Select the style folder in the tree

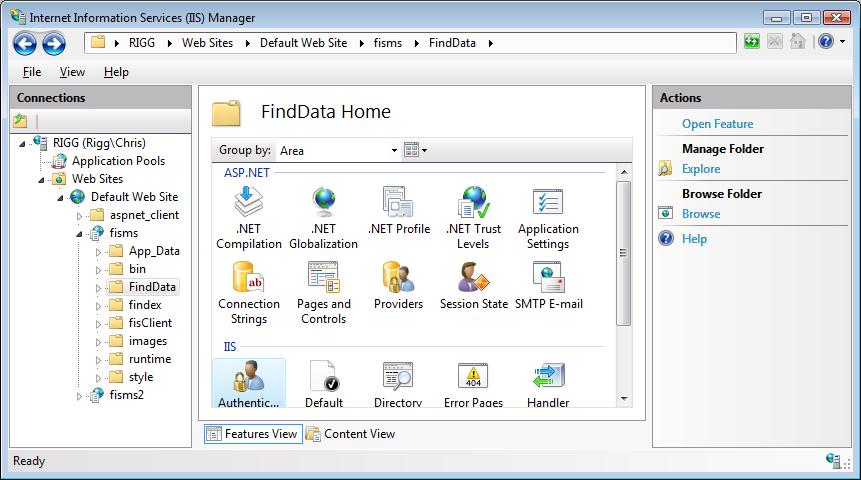[141, 377]
